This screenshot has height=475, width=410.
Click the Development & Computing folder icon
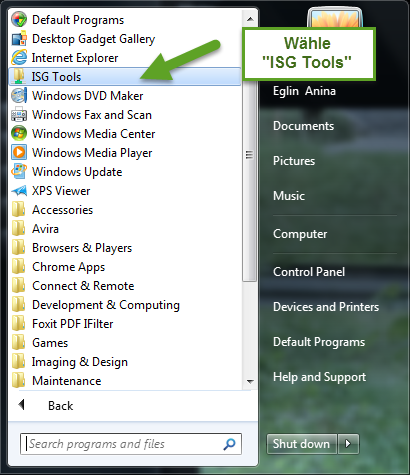(18, 305)
